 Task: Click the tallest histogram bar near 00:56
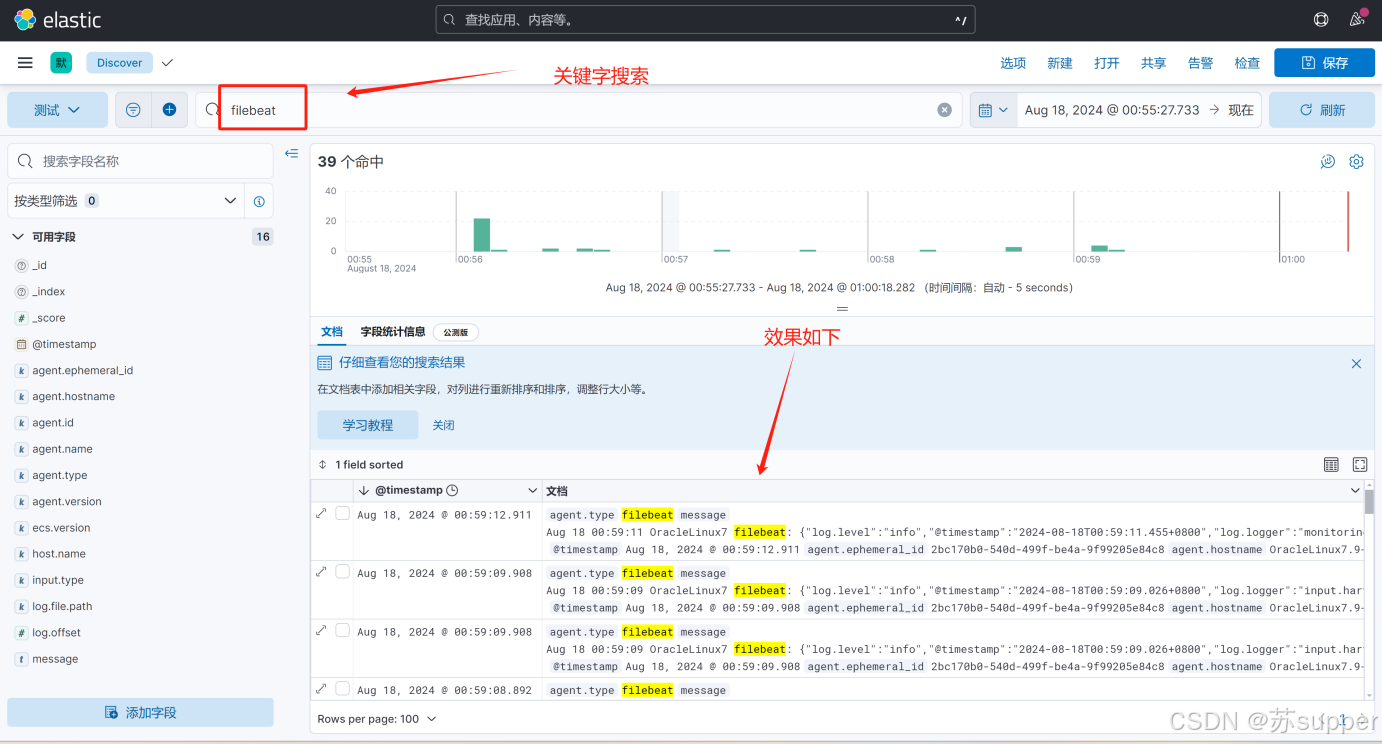(x=481, y=235)
